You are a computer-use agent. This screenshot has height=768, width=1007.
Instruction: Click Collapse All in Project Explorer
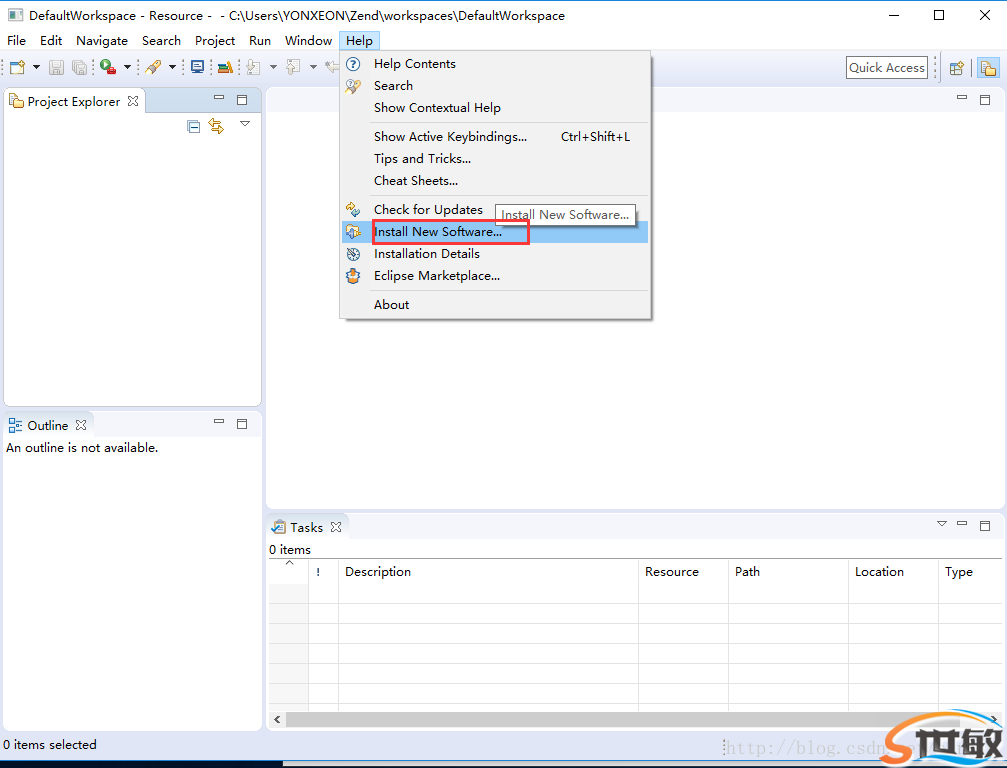193,126
